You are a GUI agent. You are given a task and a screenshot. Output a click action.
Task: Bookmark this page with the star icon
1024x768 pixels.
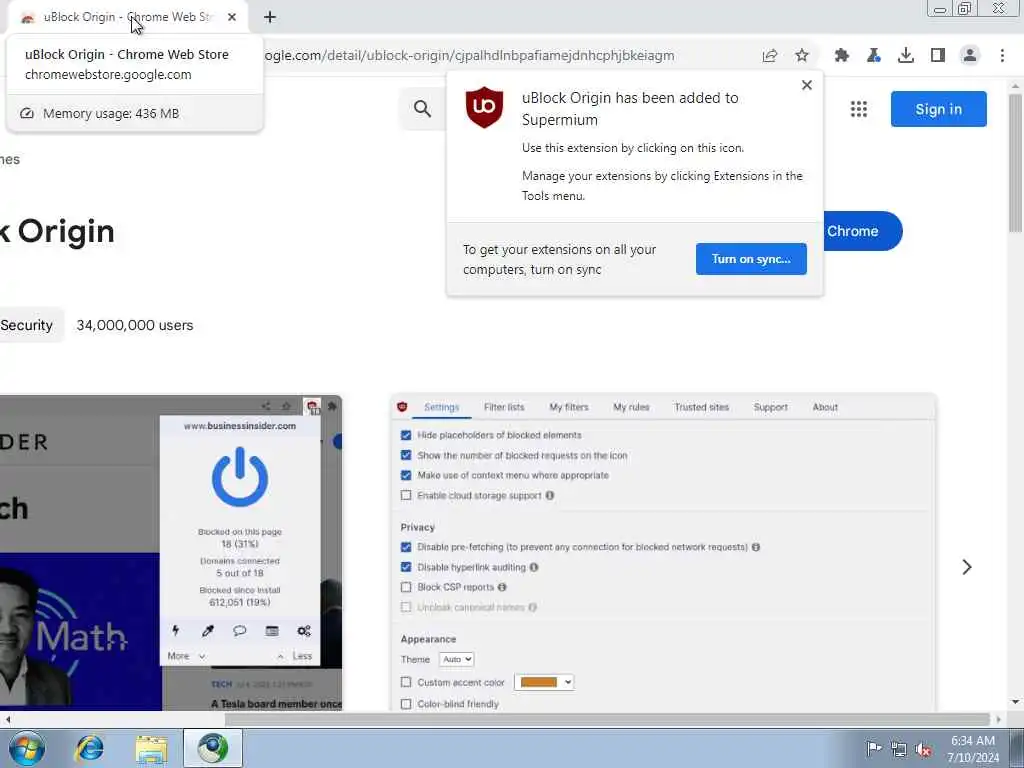tap(802, 56)
